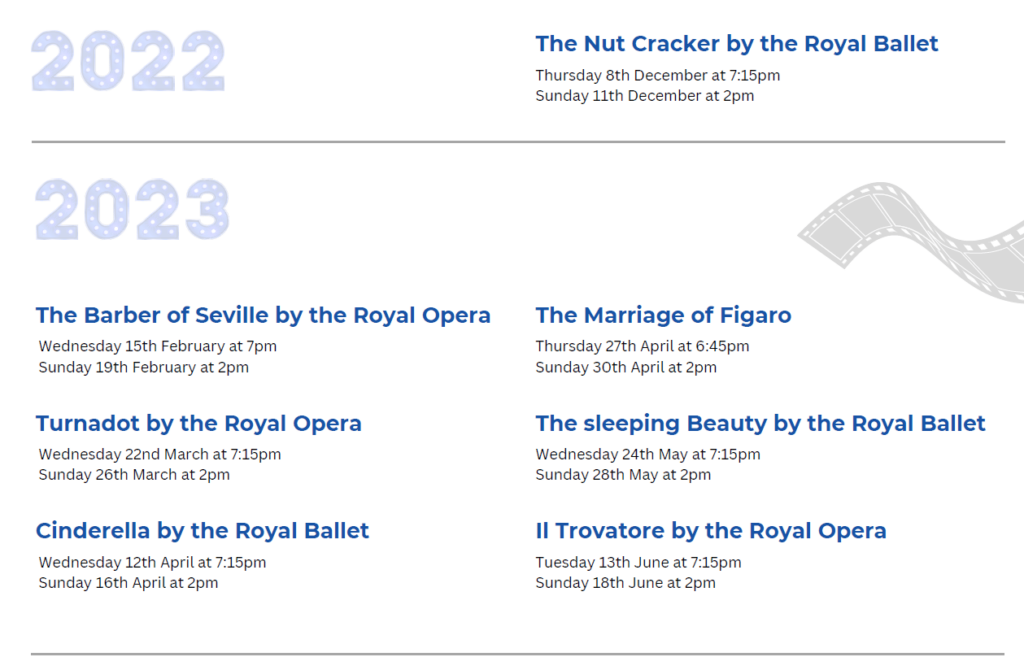Select Wednesday 22nd March at 7:15pm showing
Viewport: 1024px width, 670px height.
(160, 454)
